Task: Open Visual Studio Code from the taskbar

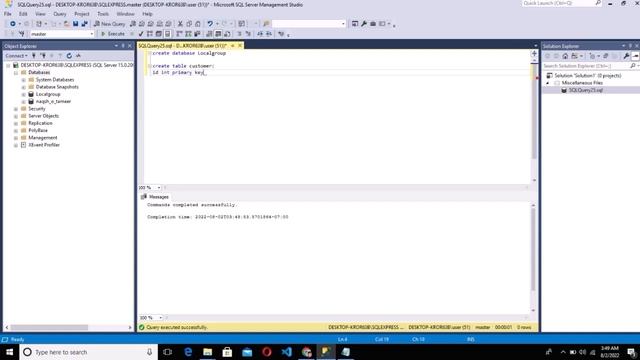Action: coord(287,352)
